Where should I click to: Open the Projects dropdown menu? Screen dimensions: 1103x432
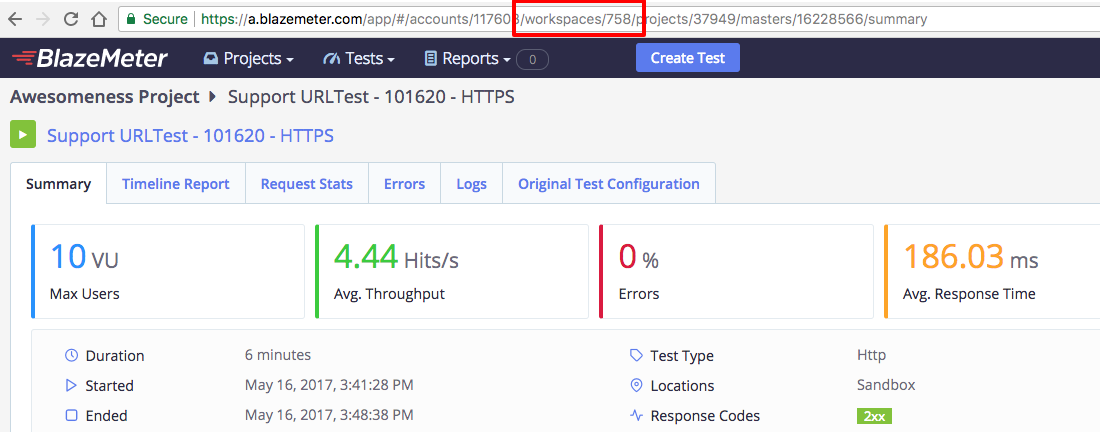coord(248,58)
